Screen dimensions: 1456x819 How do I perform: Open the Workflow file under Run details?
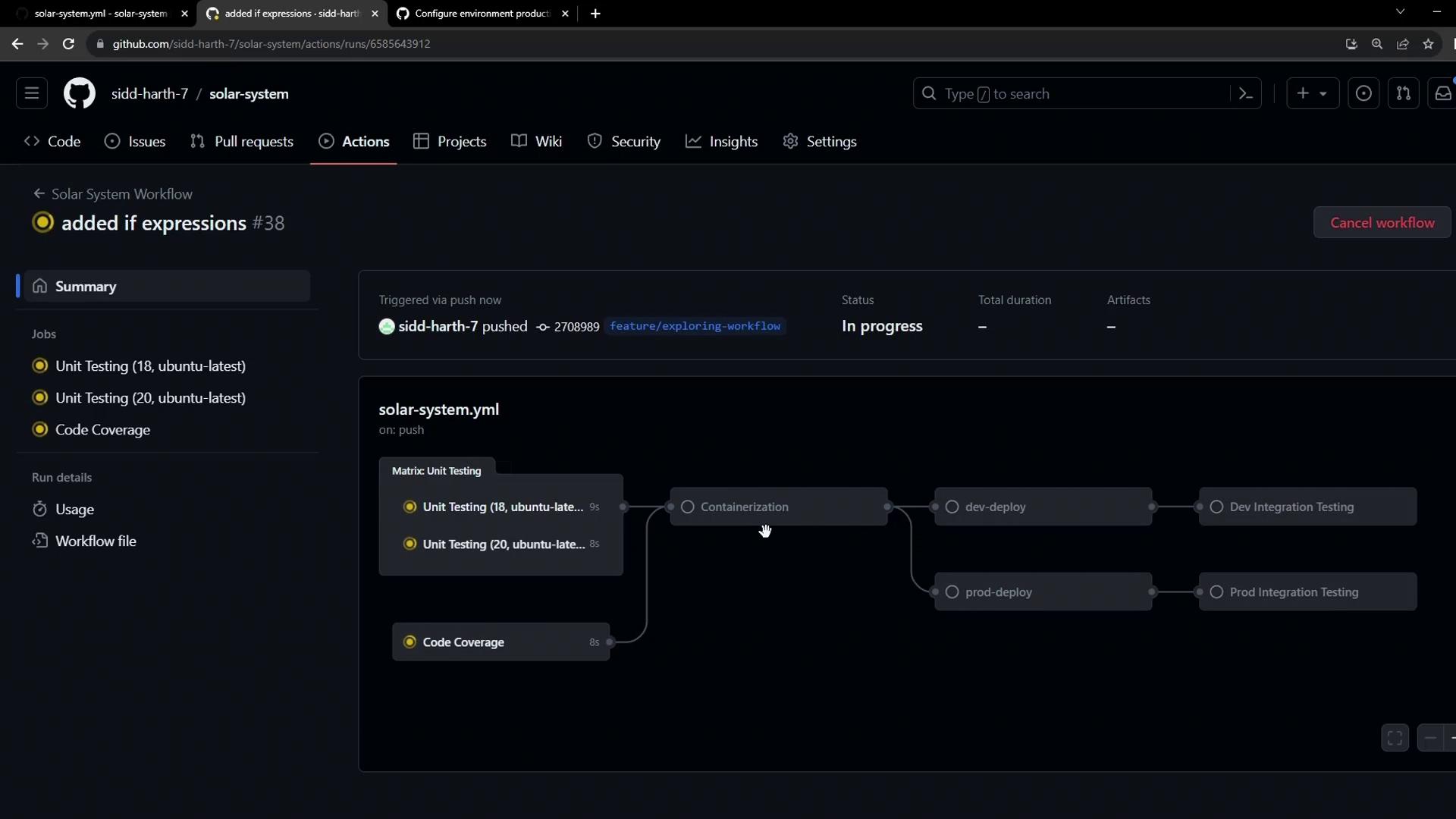coord(96,541)
